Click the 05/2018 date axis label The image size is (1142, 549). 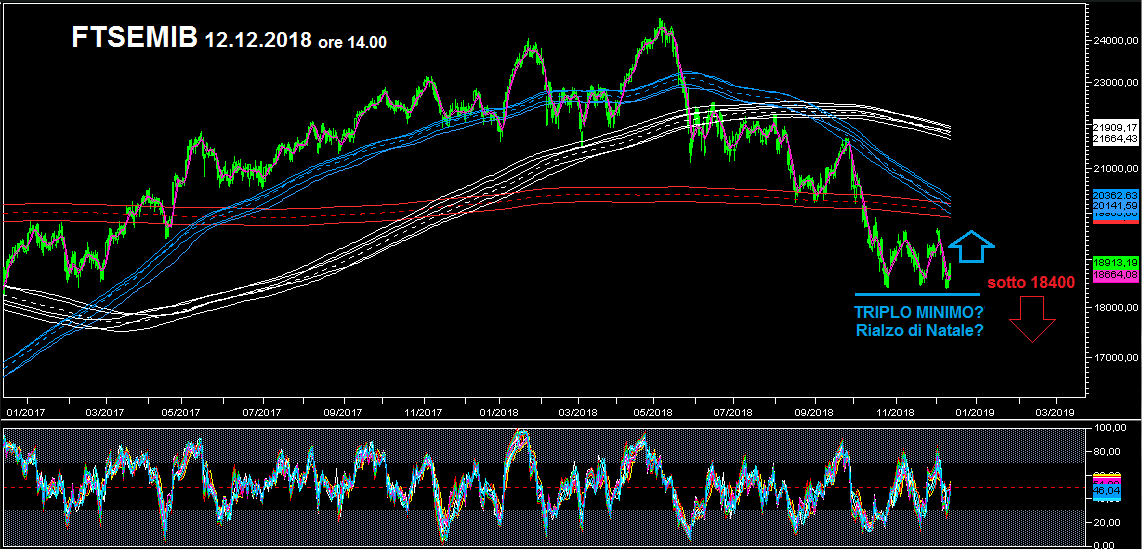pyautogui.click(x=653, y=411)
